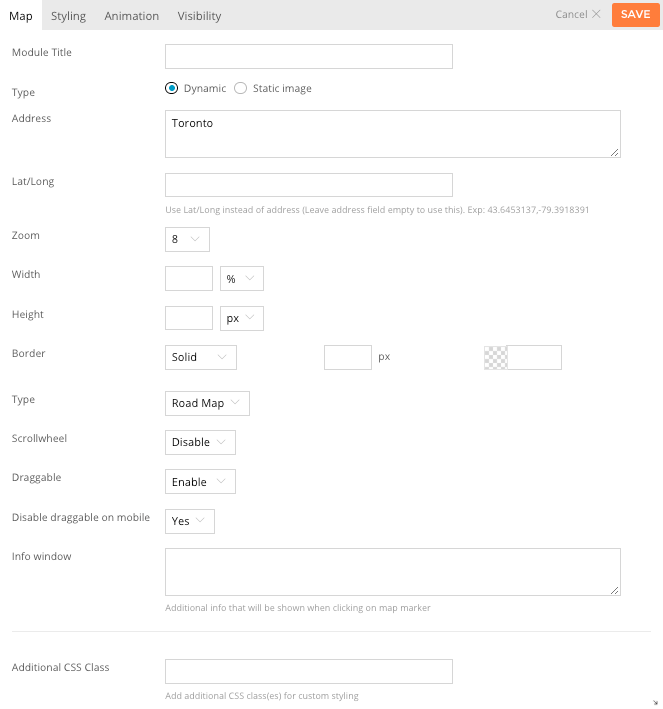Image resolution: width=663 pixels, height=709 pixels.
Task: Open the Animation tab
Action: [x=132, y=16]
